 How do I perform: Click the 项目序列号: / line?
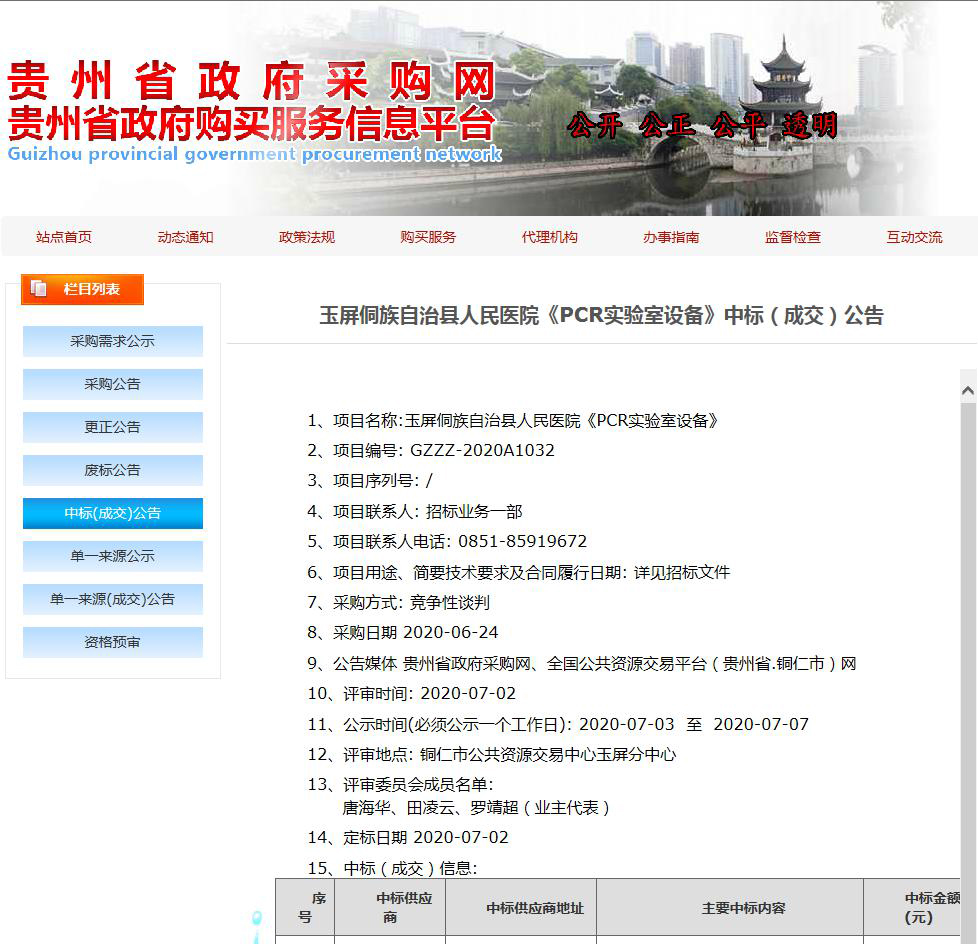[370, 481]
